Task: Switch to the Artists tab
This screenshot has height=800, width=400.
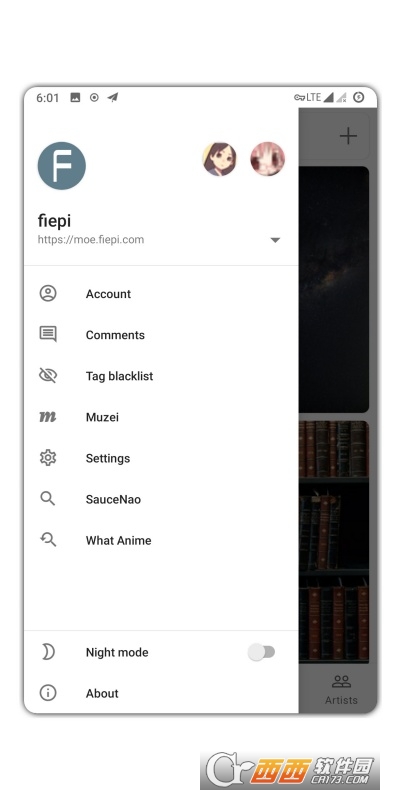Action: point(341,689)
